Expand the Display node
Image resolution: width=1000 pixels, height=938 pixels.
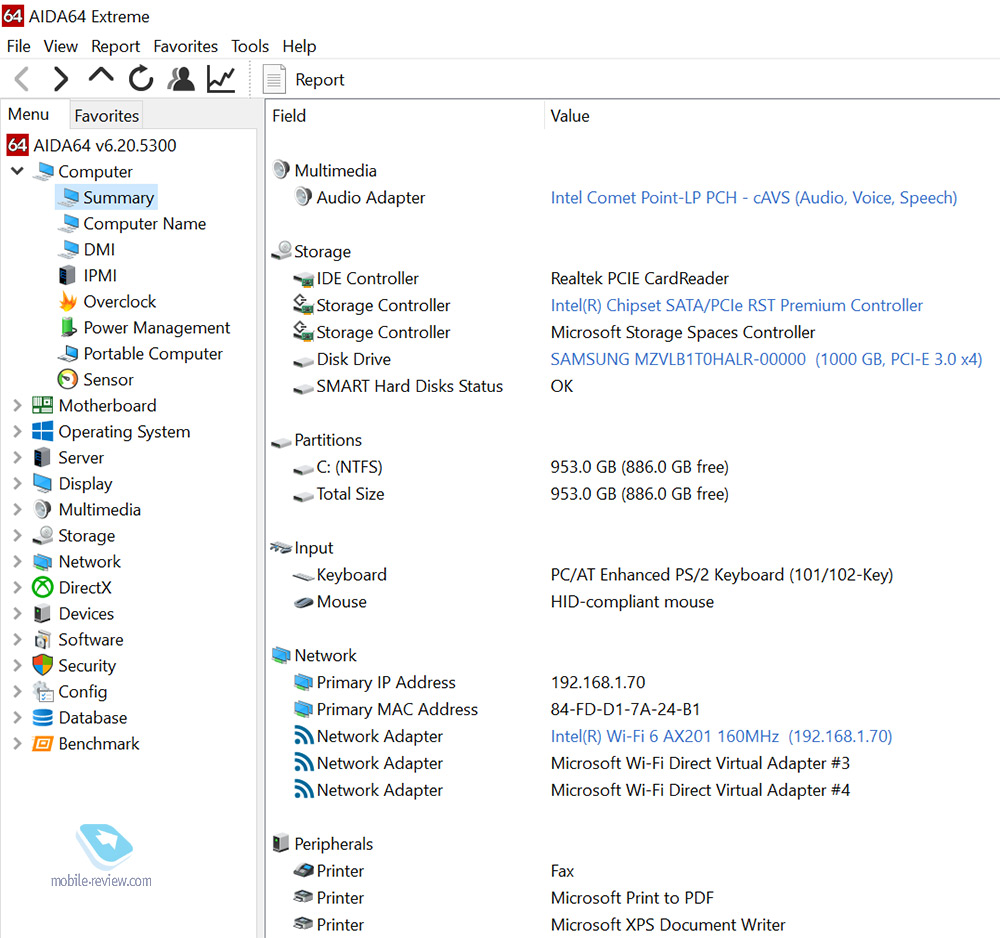(17, 484)
